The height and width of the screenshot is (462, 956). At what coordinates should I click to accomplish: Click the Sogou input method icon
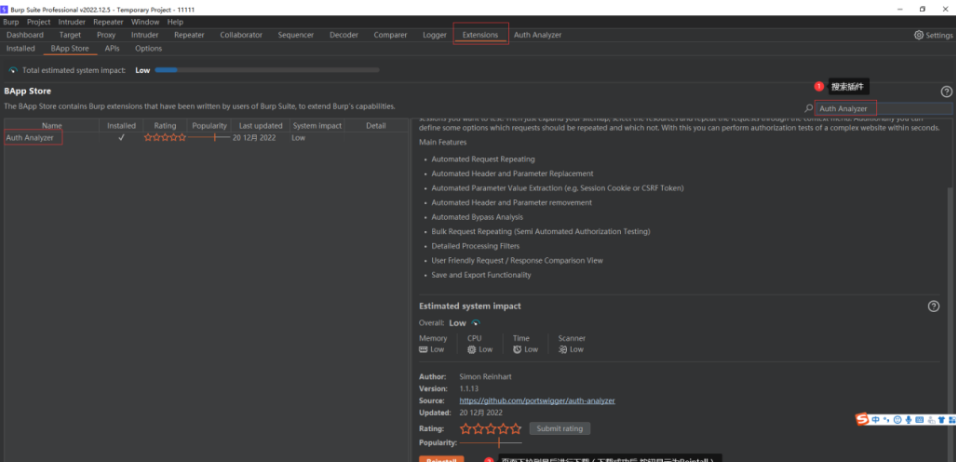(861, 419)
